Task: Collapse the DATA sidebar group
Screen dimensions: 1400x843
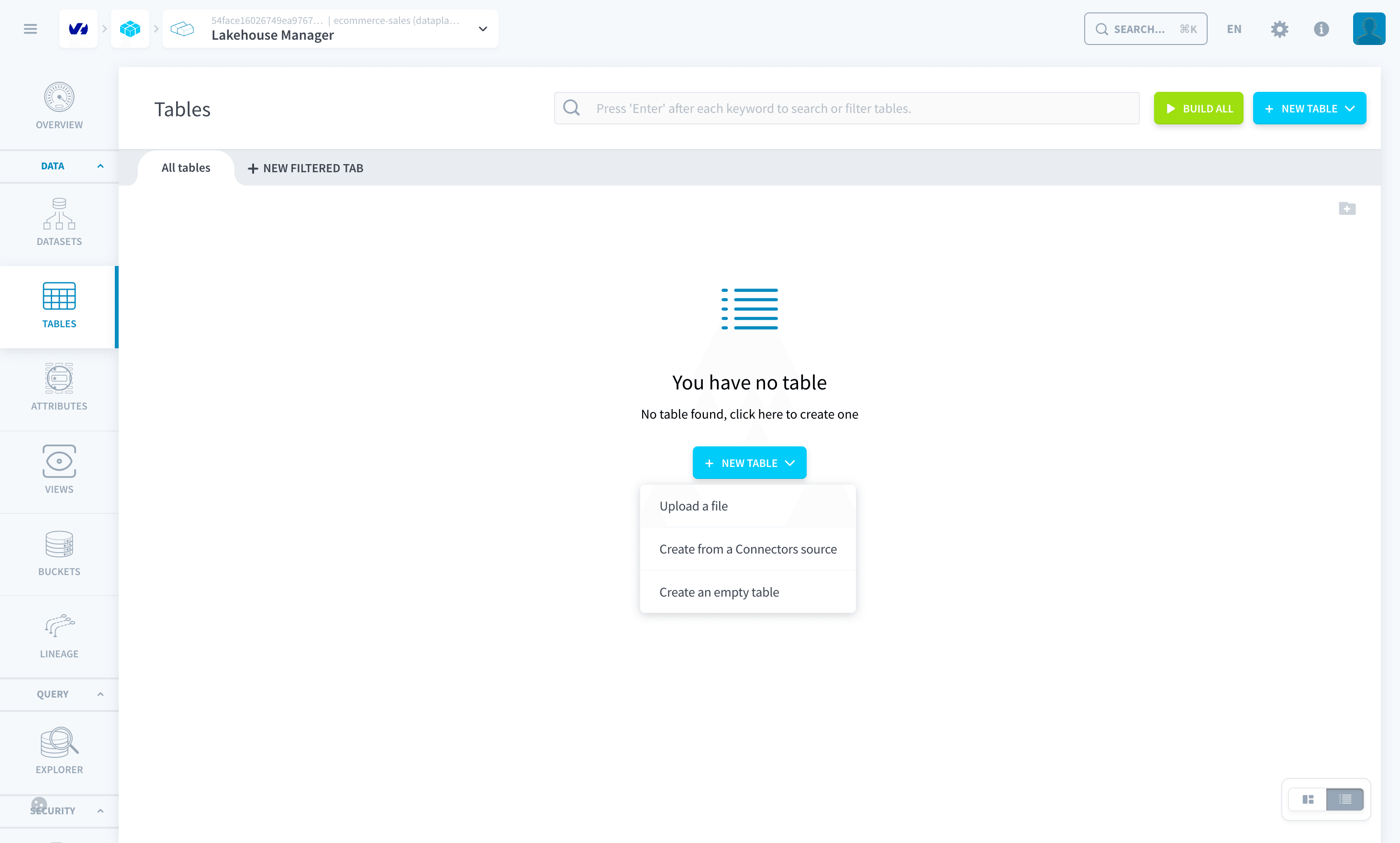Action: click(x=59, y=166)
